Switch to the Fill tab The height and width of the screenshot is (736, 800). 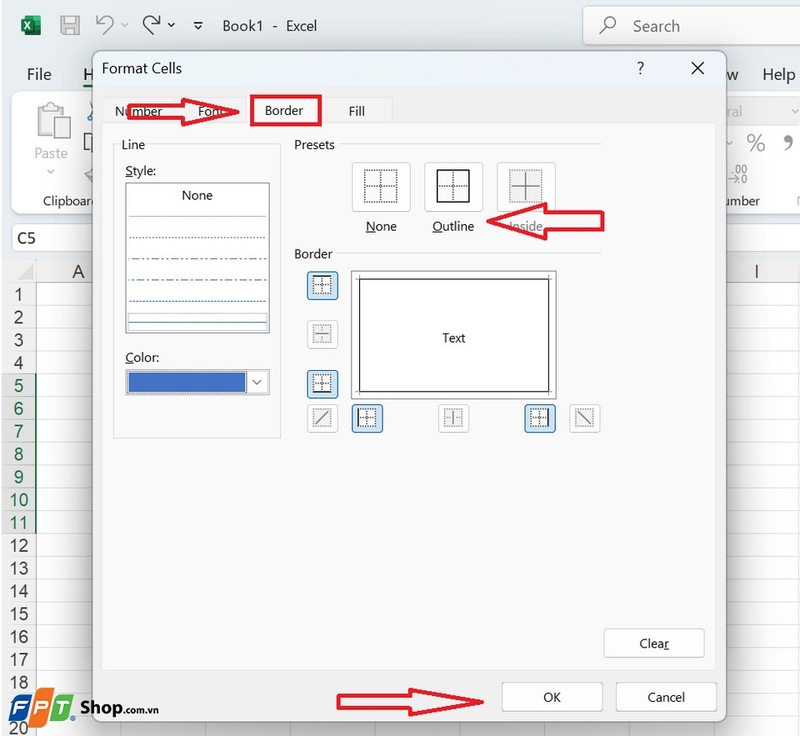(x=357, y=111)
